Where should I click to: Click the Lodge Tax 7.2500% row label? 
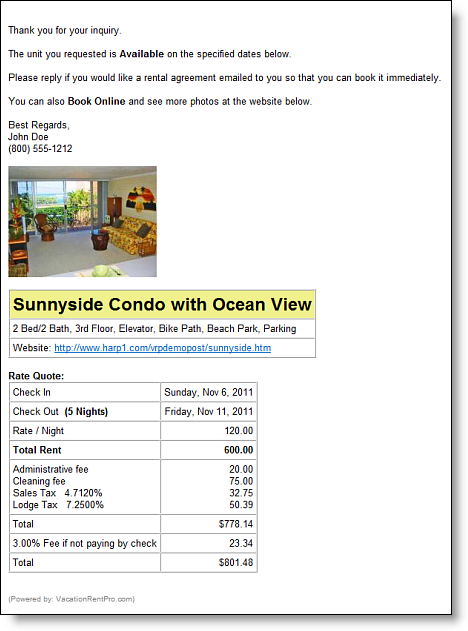(x=58, y=505)
